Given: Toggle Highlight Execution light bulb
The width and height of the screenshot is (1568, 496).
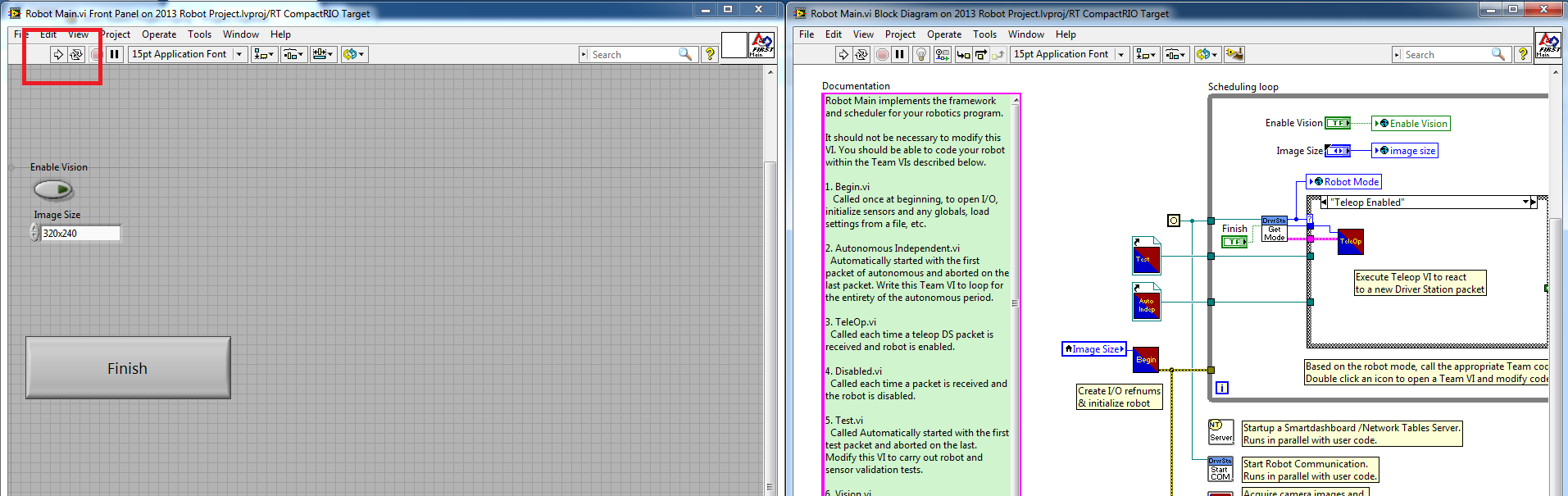Looking at the screenshot, I should point(921,54).
